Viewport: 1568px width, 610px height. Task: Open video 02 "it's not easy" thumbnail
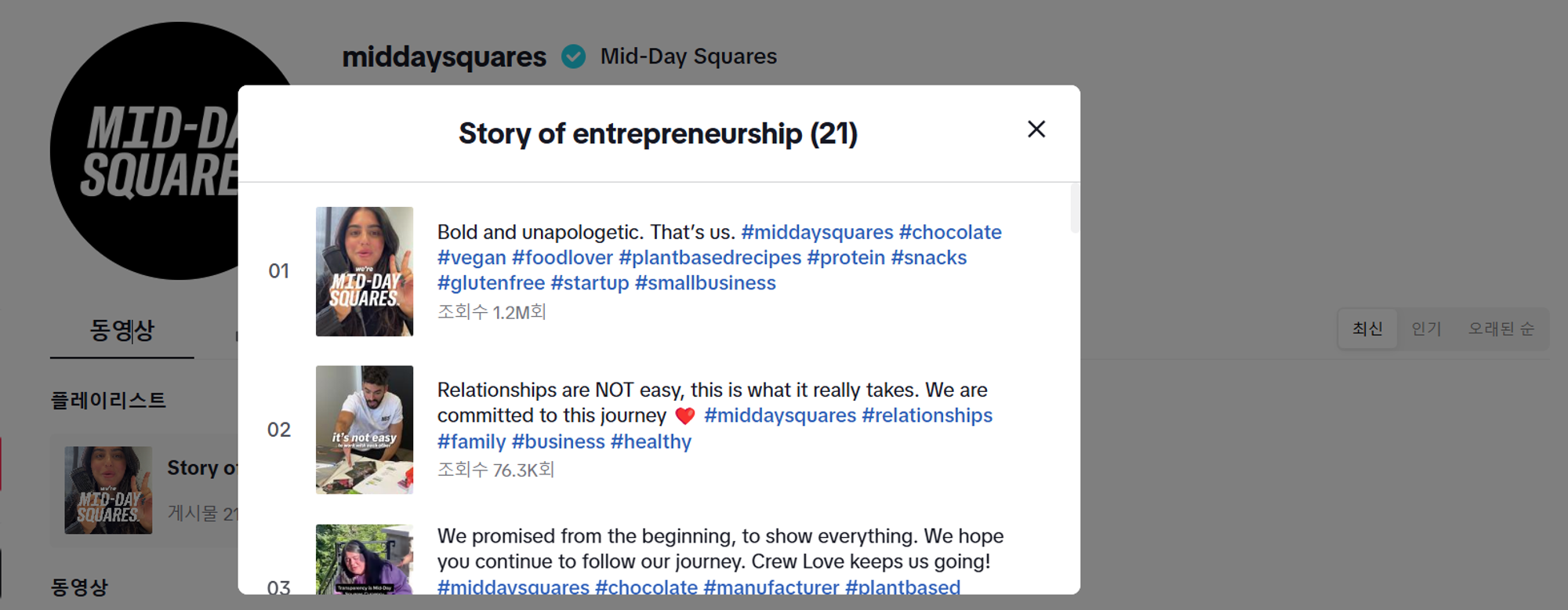364,430
